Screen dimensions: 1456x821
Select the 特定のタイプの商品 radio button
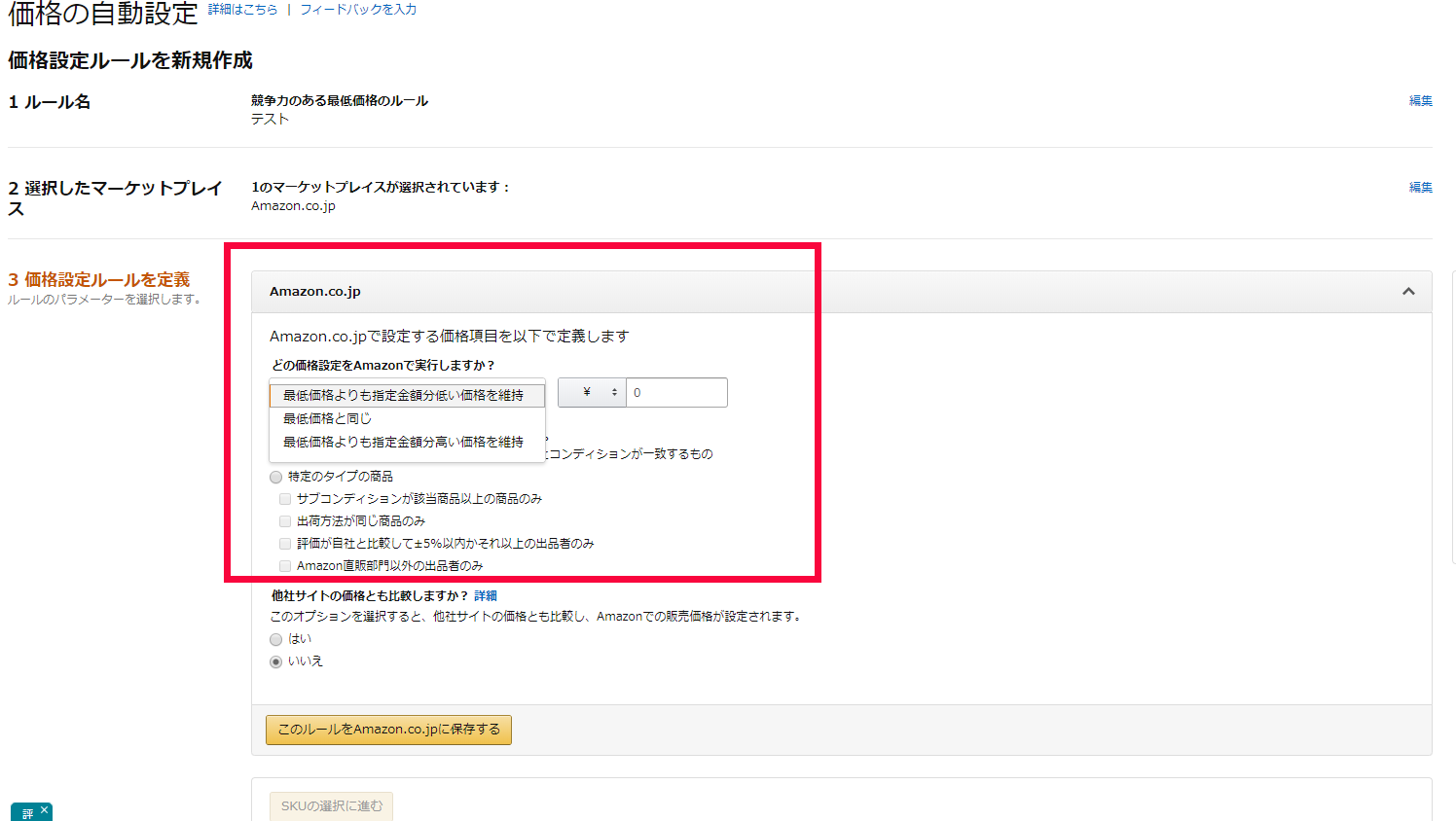click(276, 477)
